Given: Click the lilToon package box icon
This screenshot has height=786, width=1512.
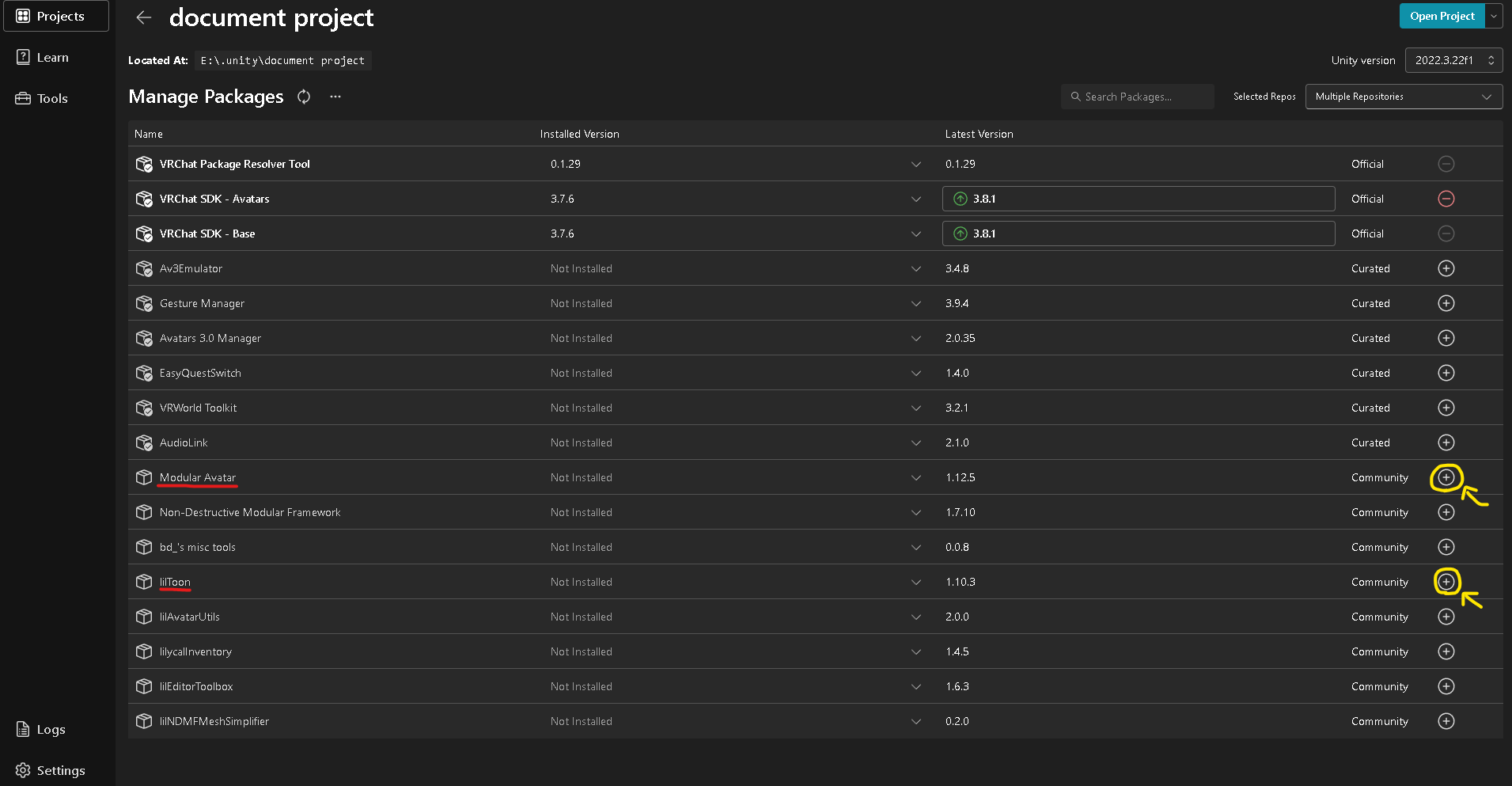Looking at the screenshot, I should point(144,582).
